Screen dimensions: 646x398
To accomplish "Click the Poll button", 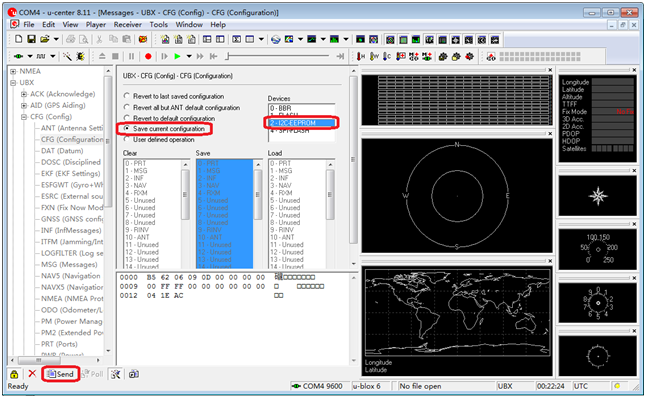I will 93,374.
